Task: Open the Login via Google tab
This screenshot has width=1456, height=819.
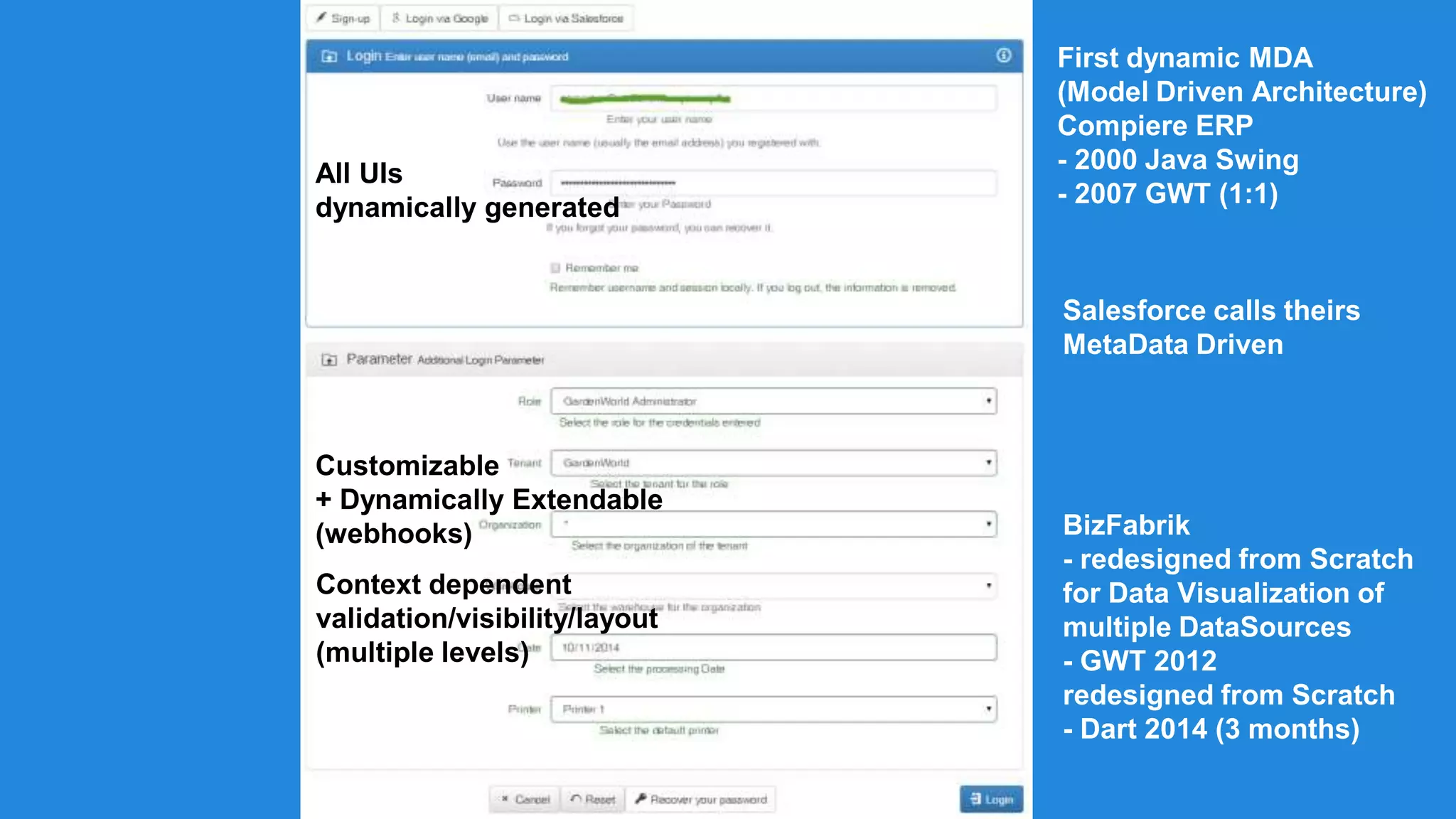Action: [x=440, y=18]
